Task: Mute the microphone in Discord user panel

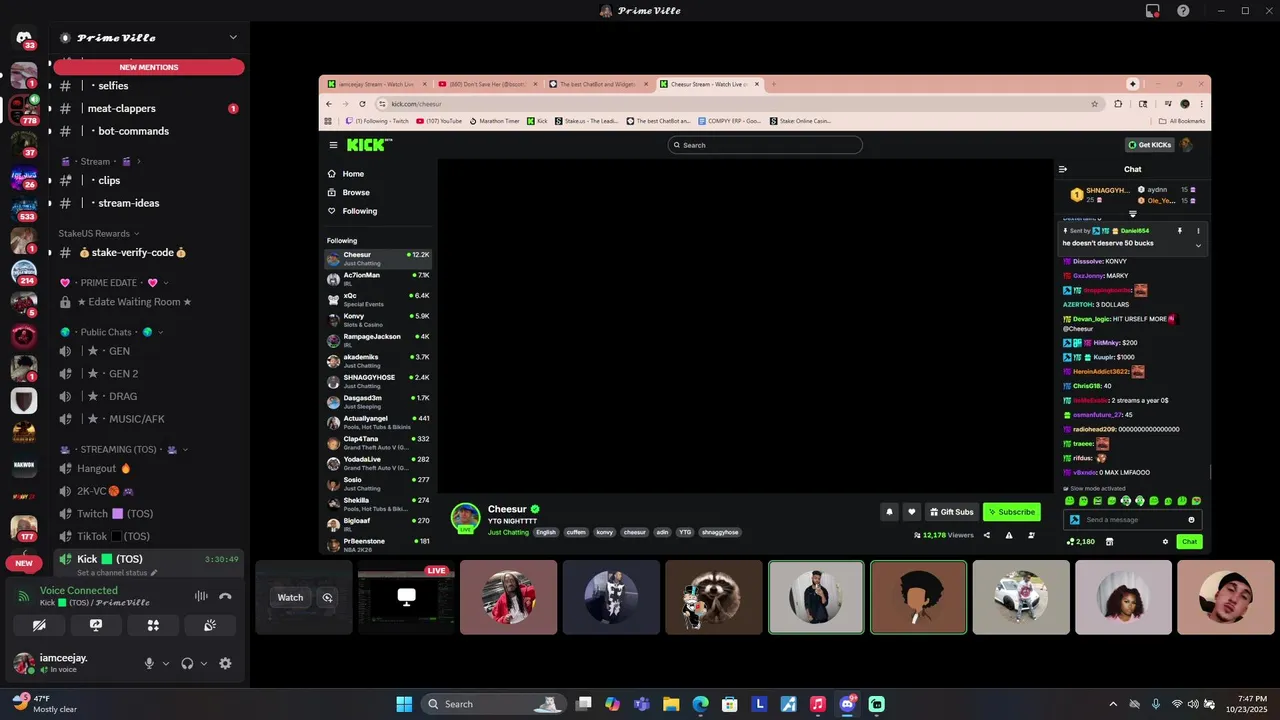Action: [149, 663]
